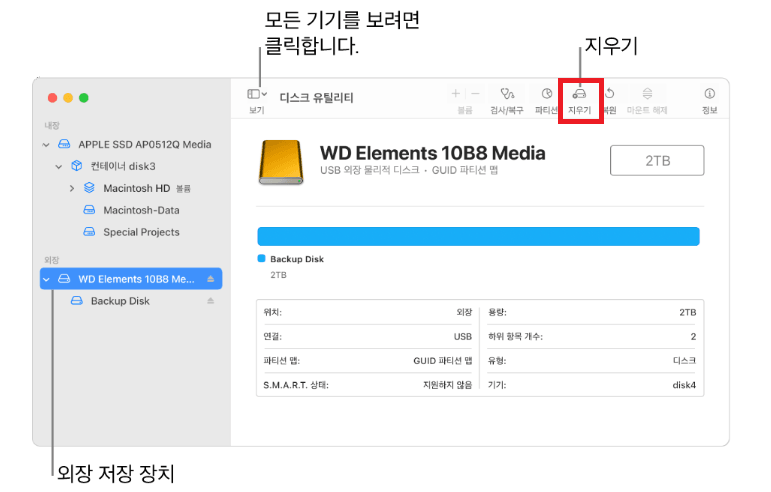Eject WD Elements 10B8 Media

[x=210, y=279]
